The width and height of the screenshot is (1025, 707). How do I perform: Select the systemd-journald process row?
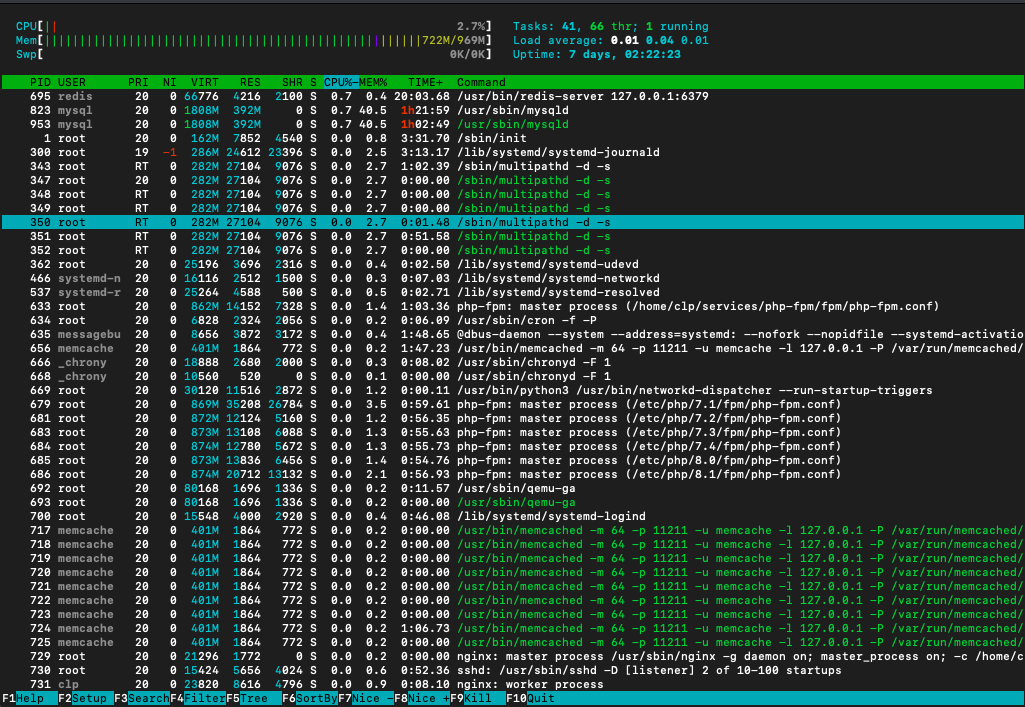point(512,152)
